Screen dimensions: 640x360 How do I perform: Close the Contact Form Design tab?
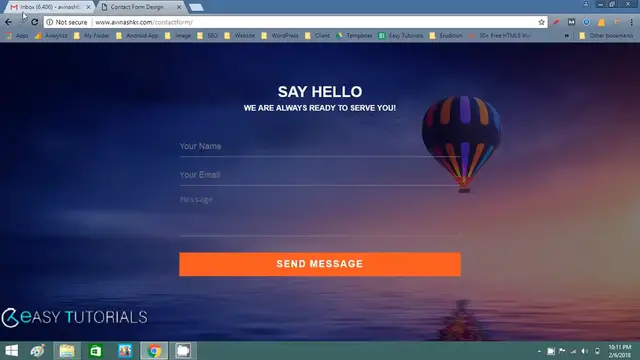coord(179,7)
